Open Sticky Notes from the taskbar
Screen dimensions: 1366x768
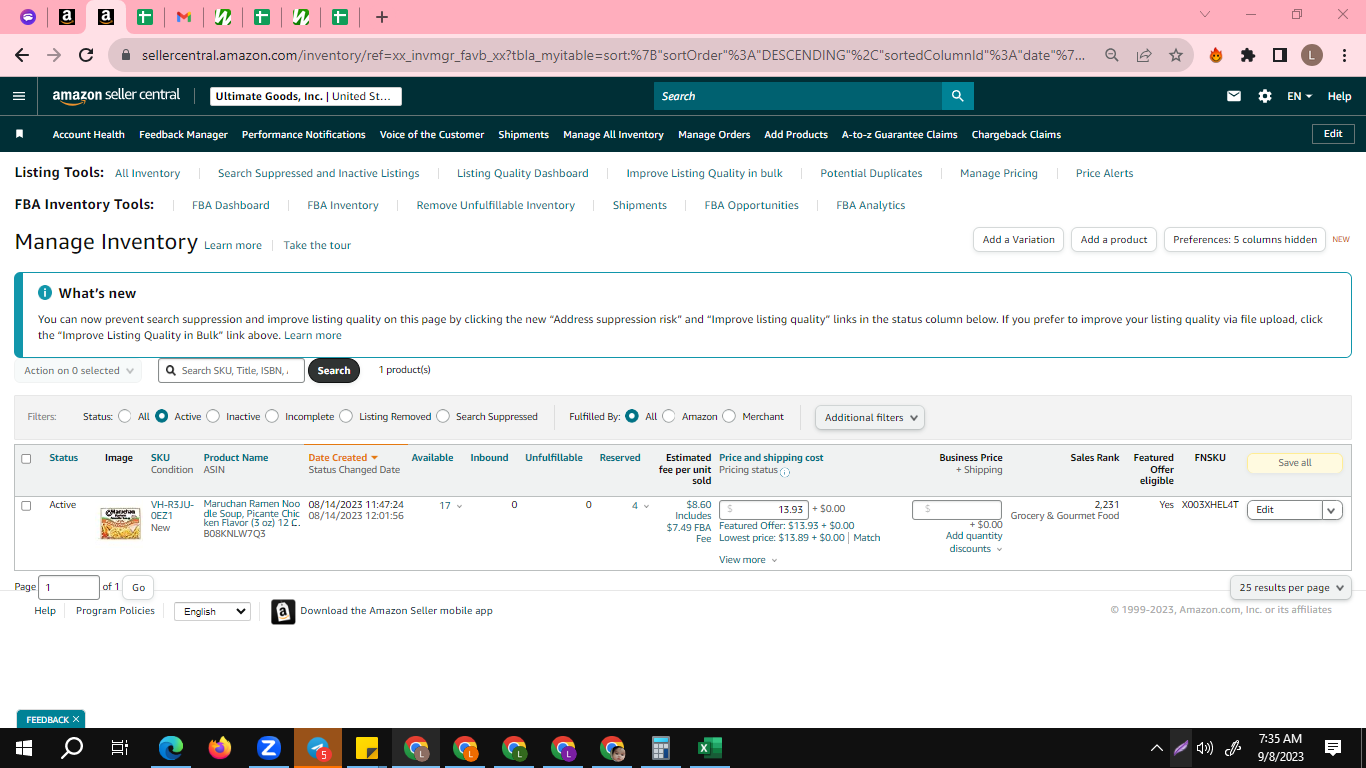coord(366,748)
